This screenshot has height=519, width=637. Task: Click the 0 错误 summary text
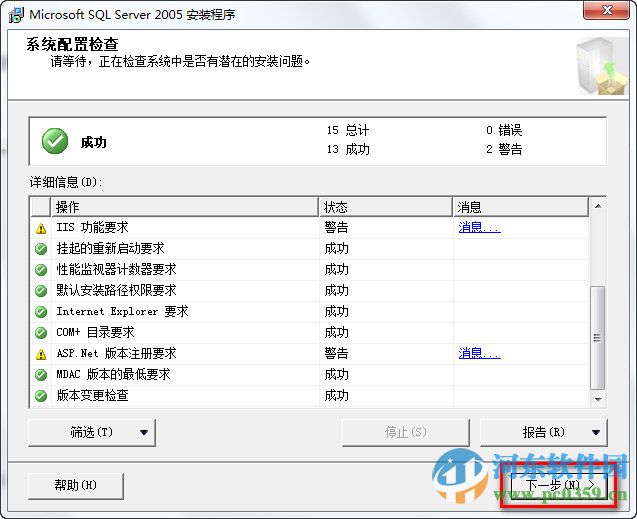click(x=504, y=130)
